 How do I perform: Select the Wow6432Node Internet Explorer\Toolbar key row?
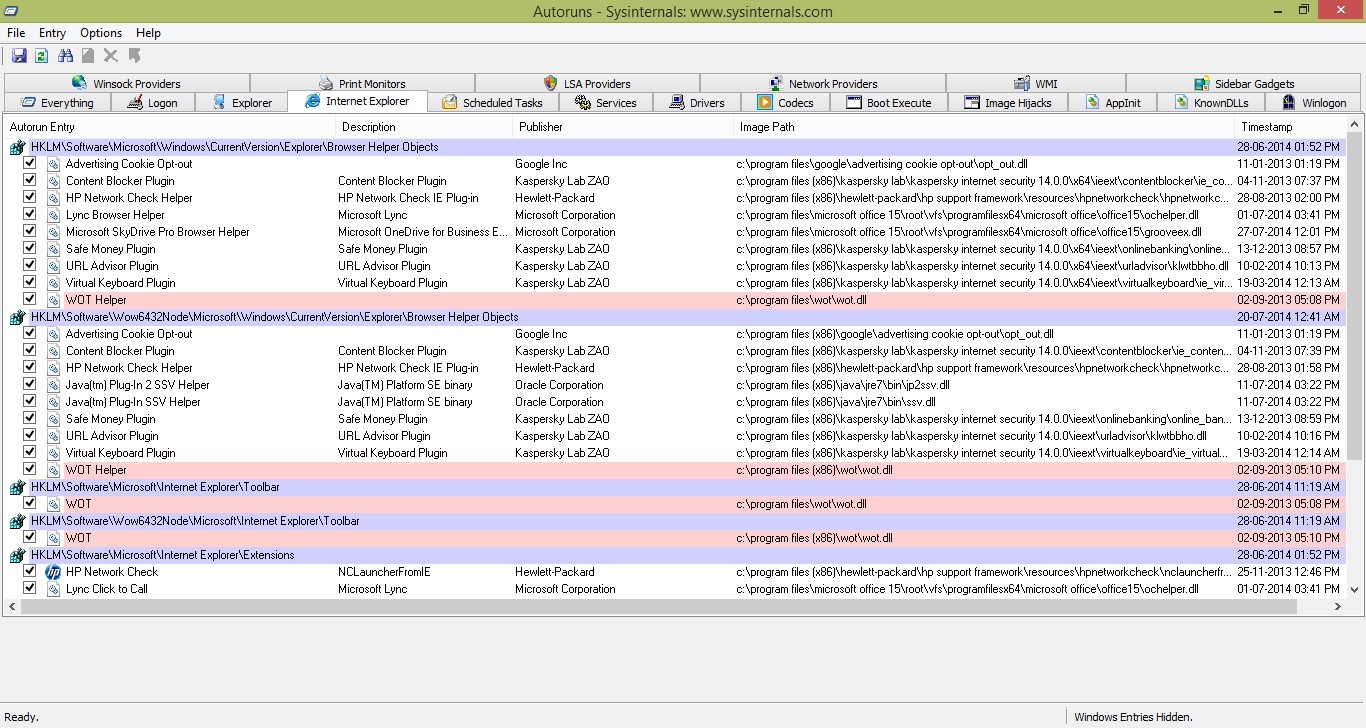[675, 521]
